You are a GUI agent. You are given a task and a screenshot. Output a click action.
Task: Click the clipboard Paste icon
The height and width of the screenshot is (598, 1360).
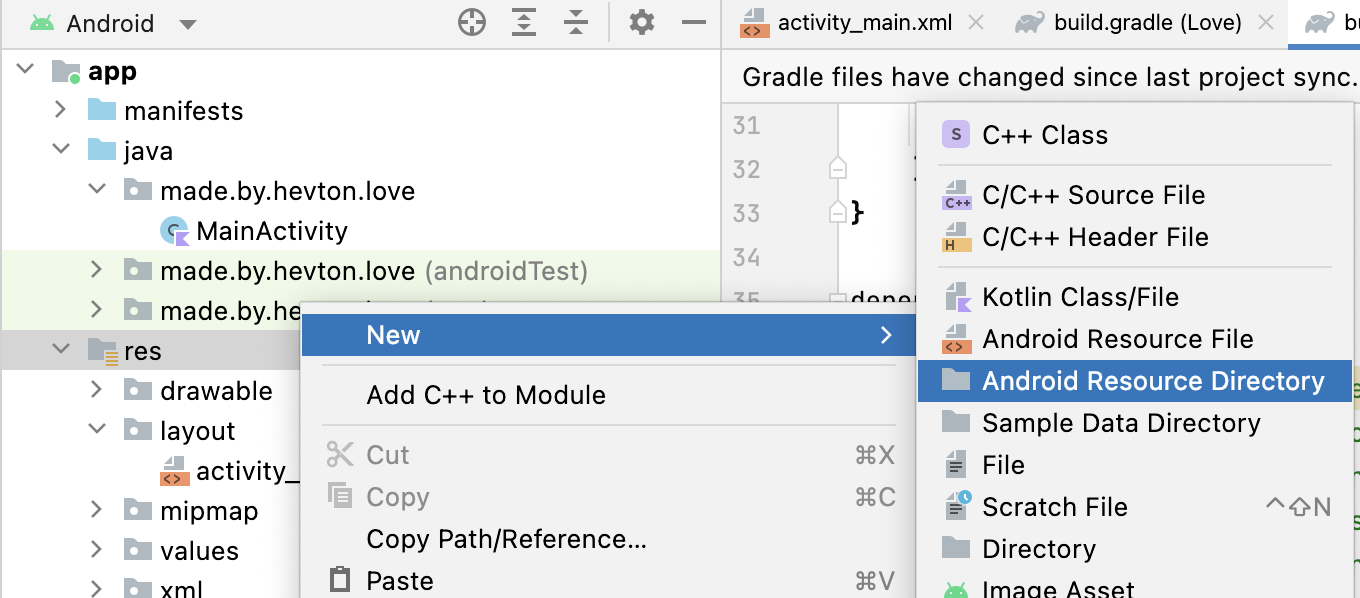[x=340, y=580]
